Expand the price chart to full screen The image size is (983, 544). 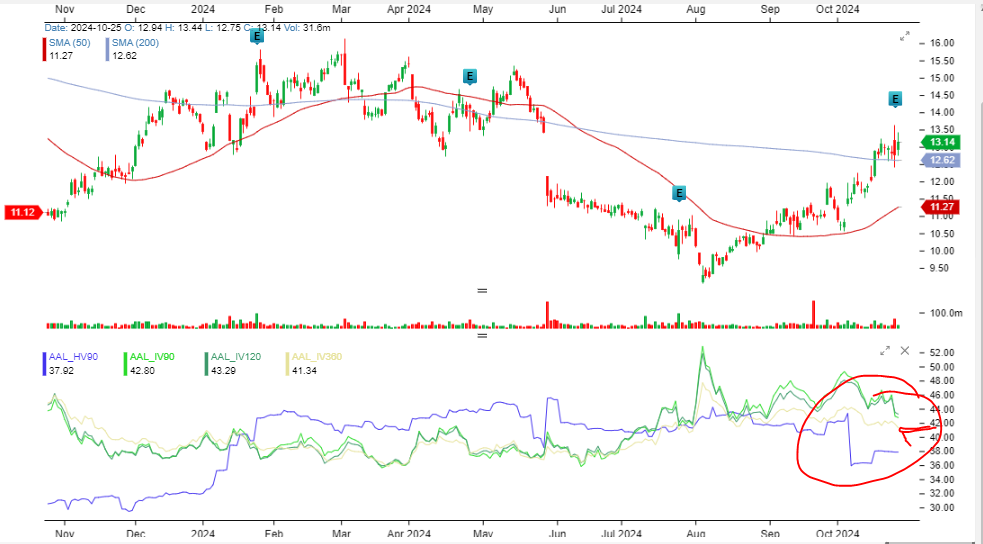click(905, 36)
